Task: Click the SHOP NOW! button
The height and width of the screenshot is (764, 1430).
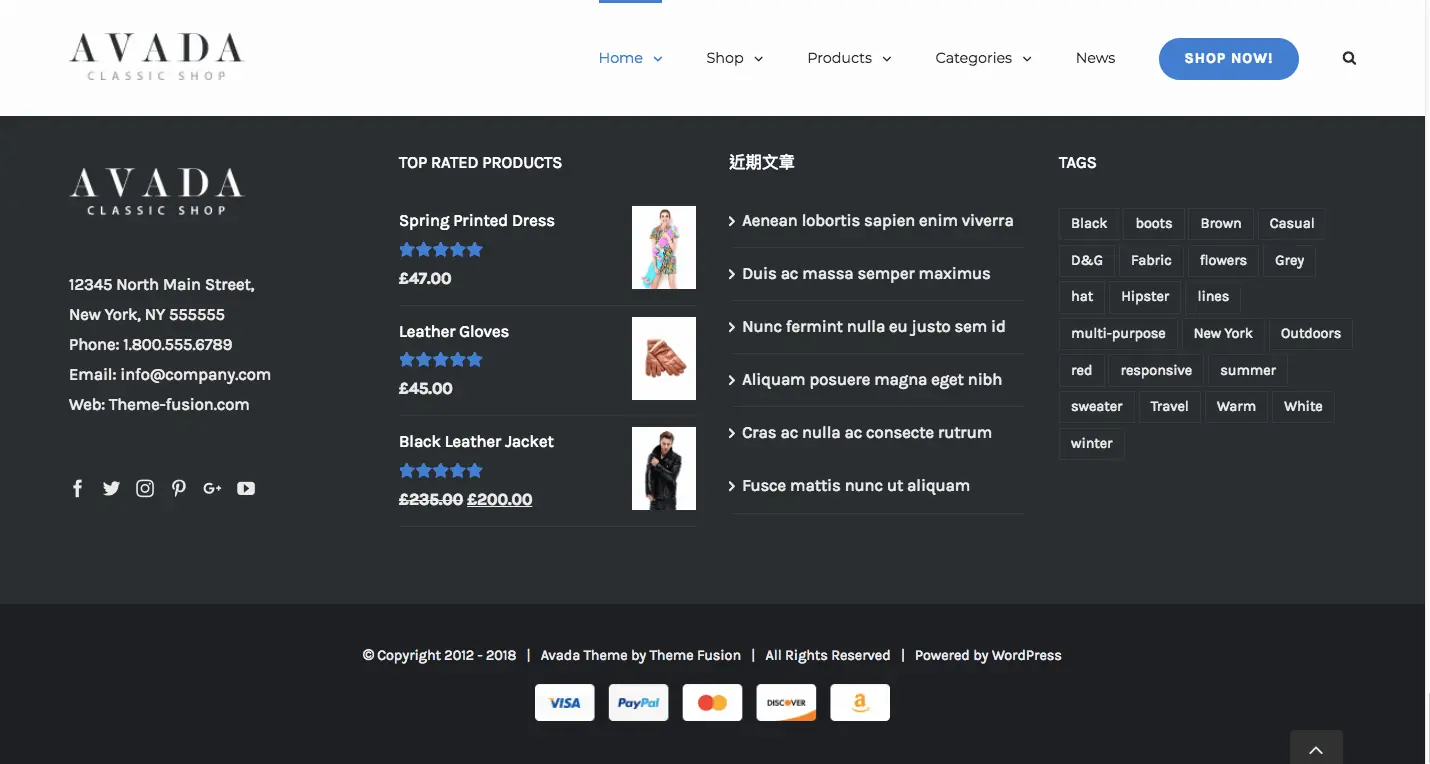Action: (x=1229, y=58)
